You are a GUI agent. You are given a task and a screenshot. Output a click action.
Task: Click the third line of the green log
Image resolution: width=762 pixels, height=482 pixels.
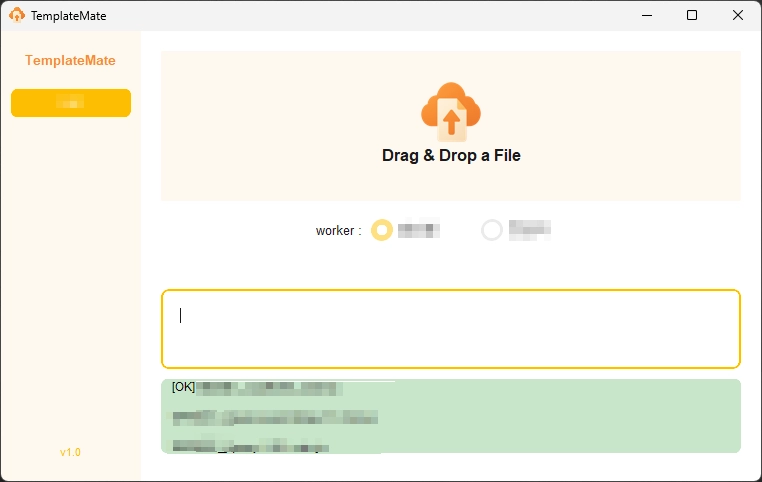[250, 446]
